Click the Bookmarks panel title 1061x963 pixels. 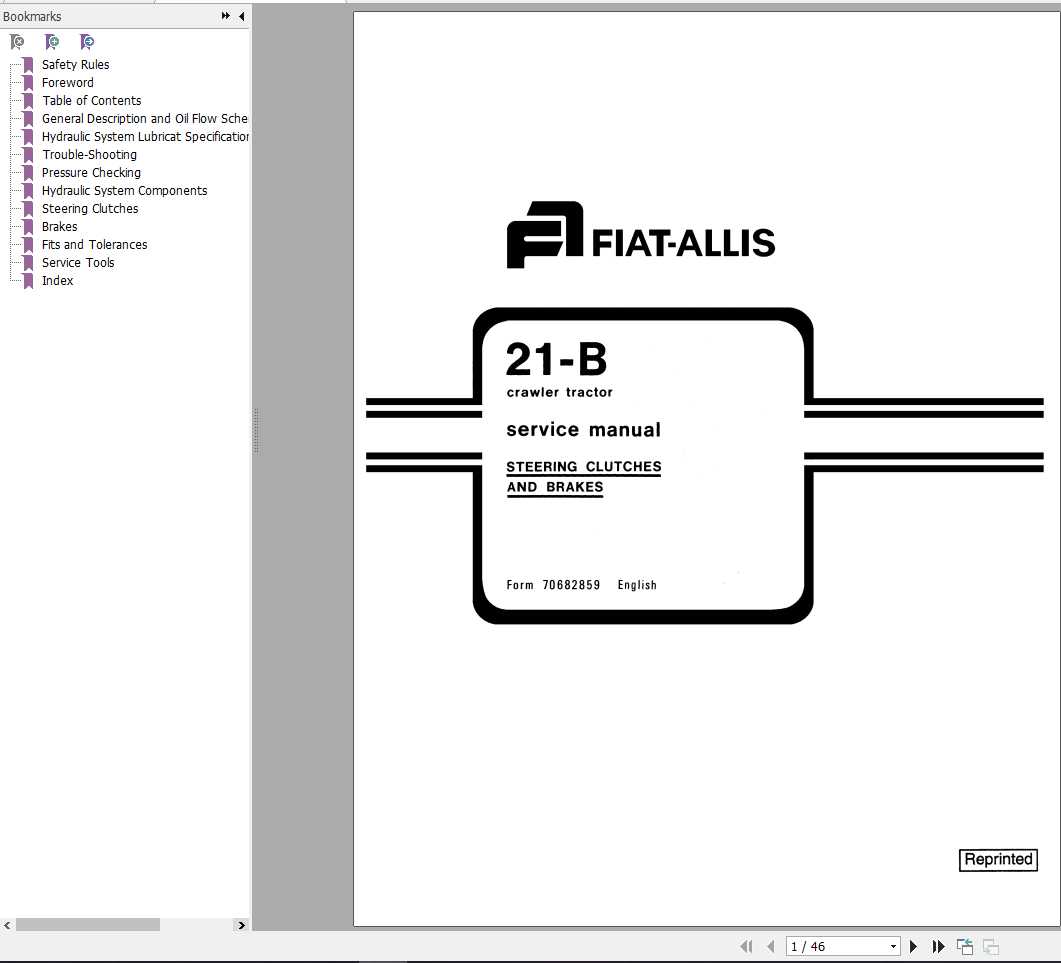[x=32, y=16]
